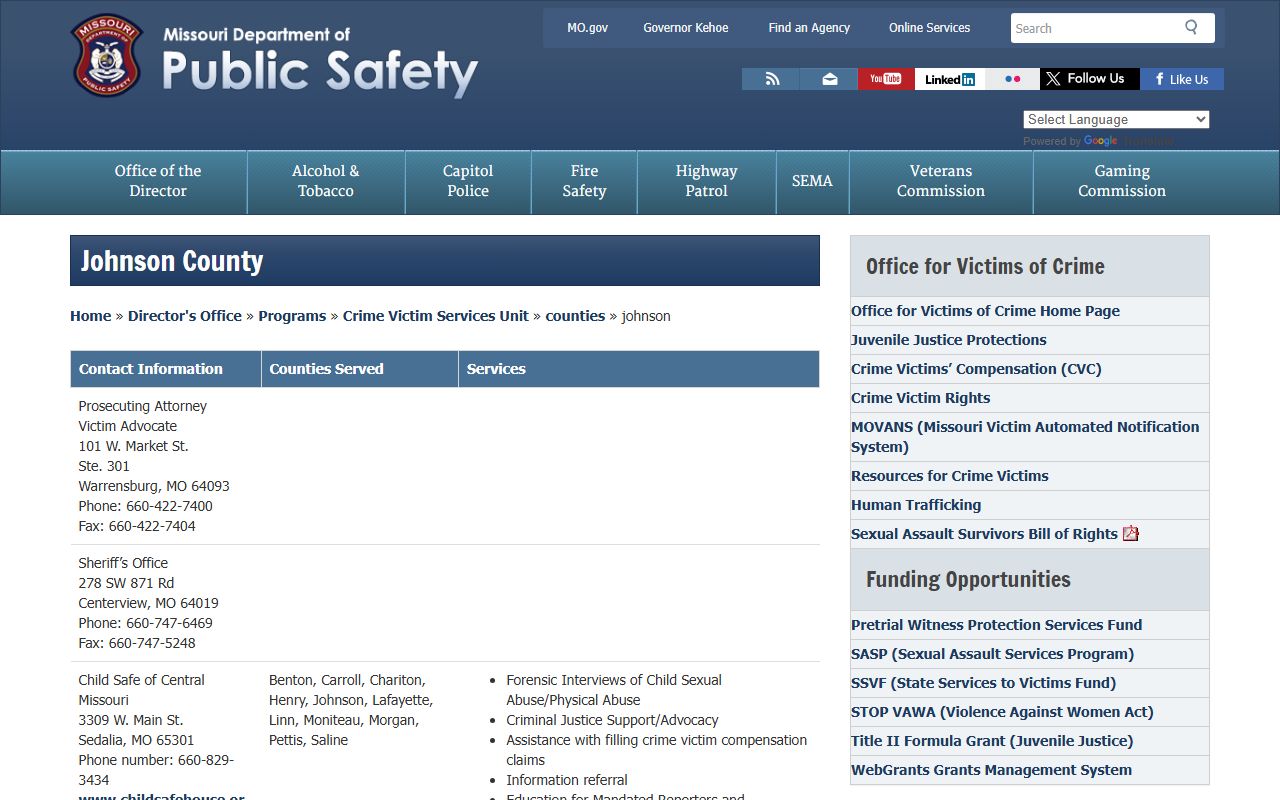Open Capitol Police menu item
The height and width of the screenshot is (800, 1280).
coord(468,181)
